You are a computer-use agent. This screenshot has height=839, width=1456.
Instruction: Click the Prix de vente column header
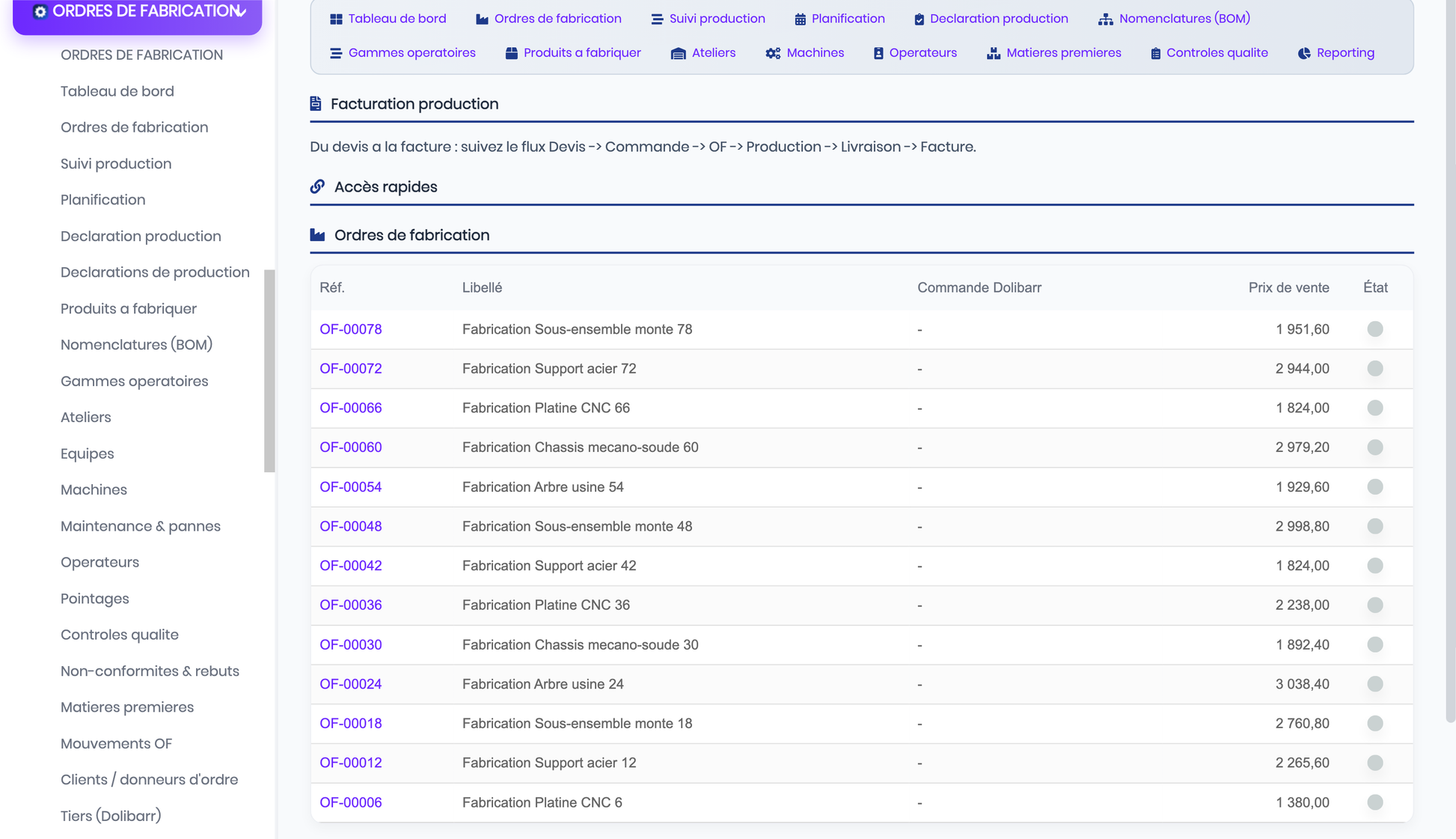pos(1288,287)
